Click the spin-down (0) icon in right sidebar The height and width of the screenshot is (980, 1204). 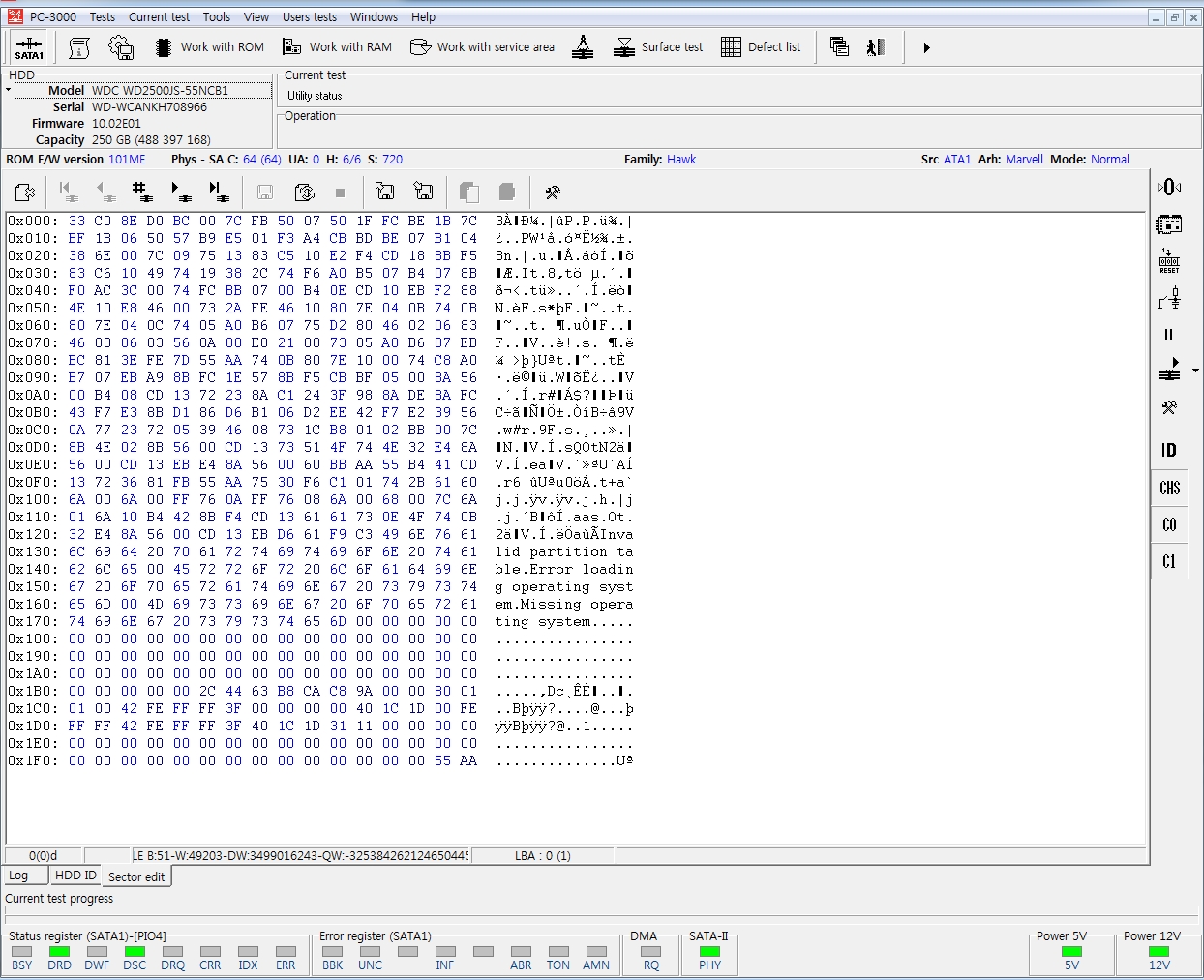[1169, 187]
